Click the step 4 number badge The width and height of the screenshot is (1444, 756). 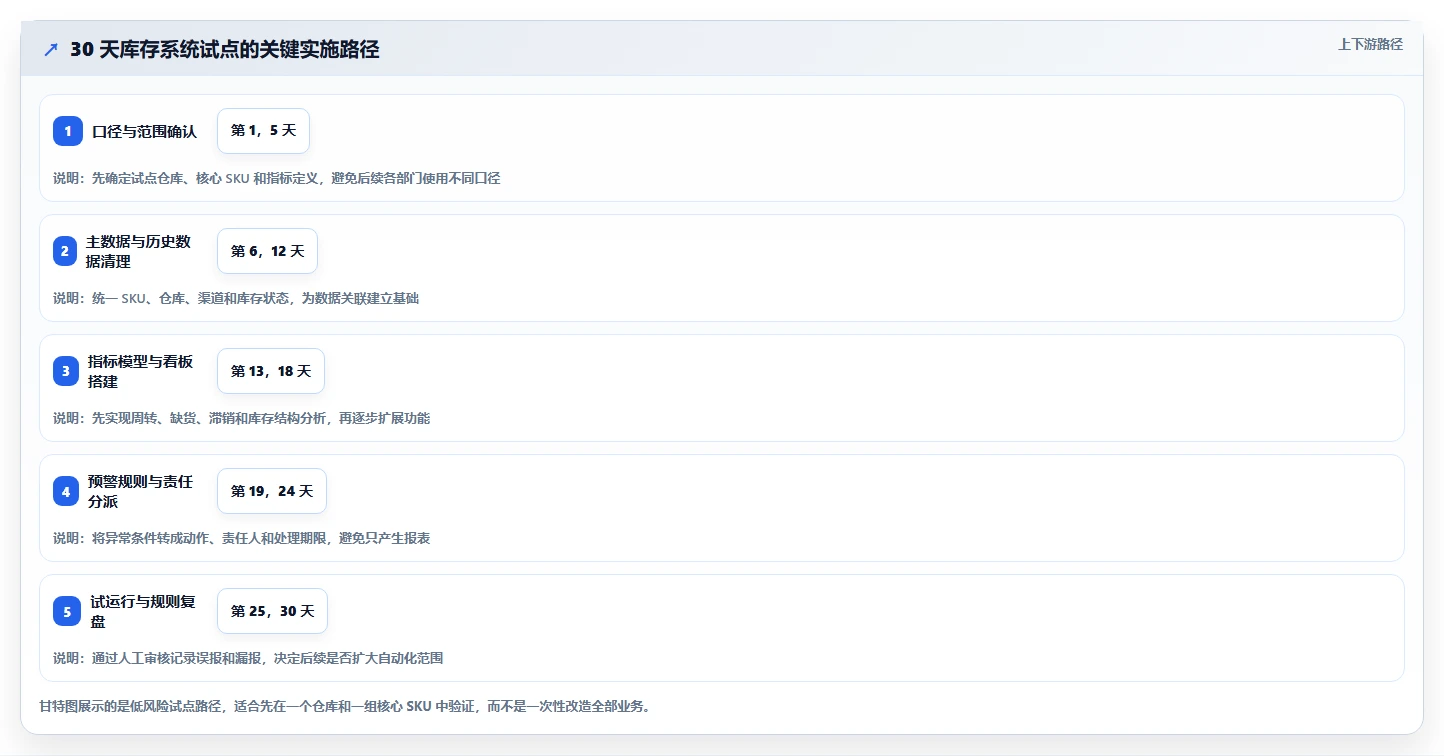coord(66,491)
